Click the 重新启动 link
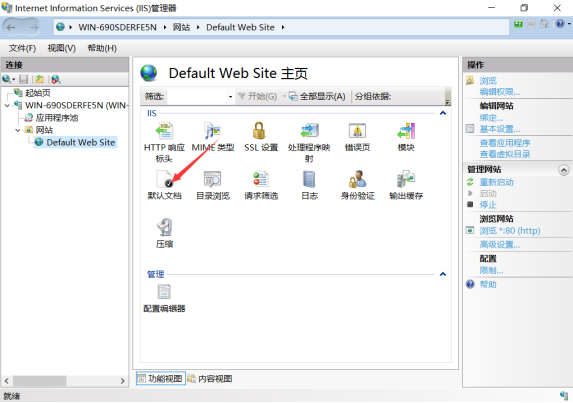This screenshot has width=573, height=403. [x=496, y=182]
